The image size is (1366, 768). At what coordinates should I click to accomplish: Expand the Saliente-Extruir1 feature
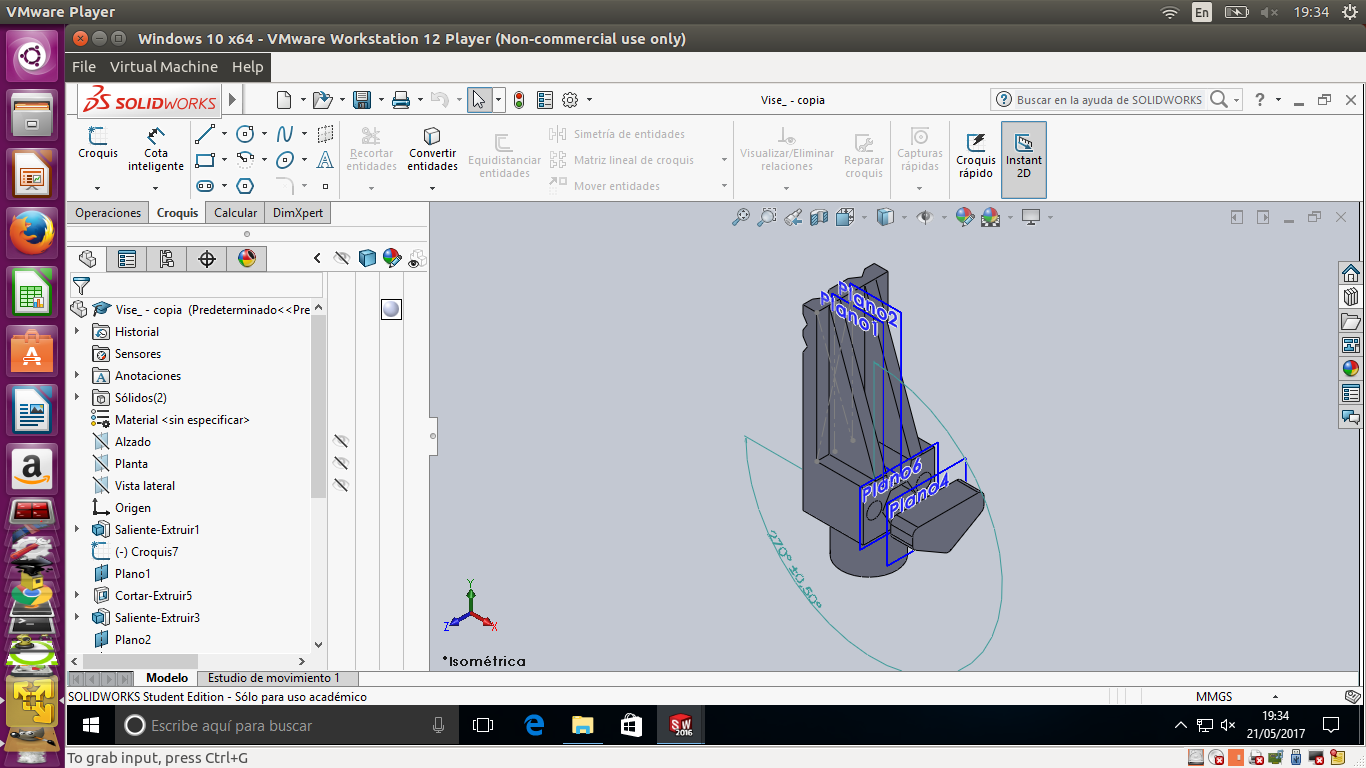(x=77, y=530)
